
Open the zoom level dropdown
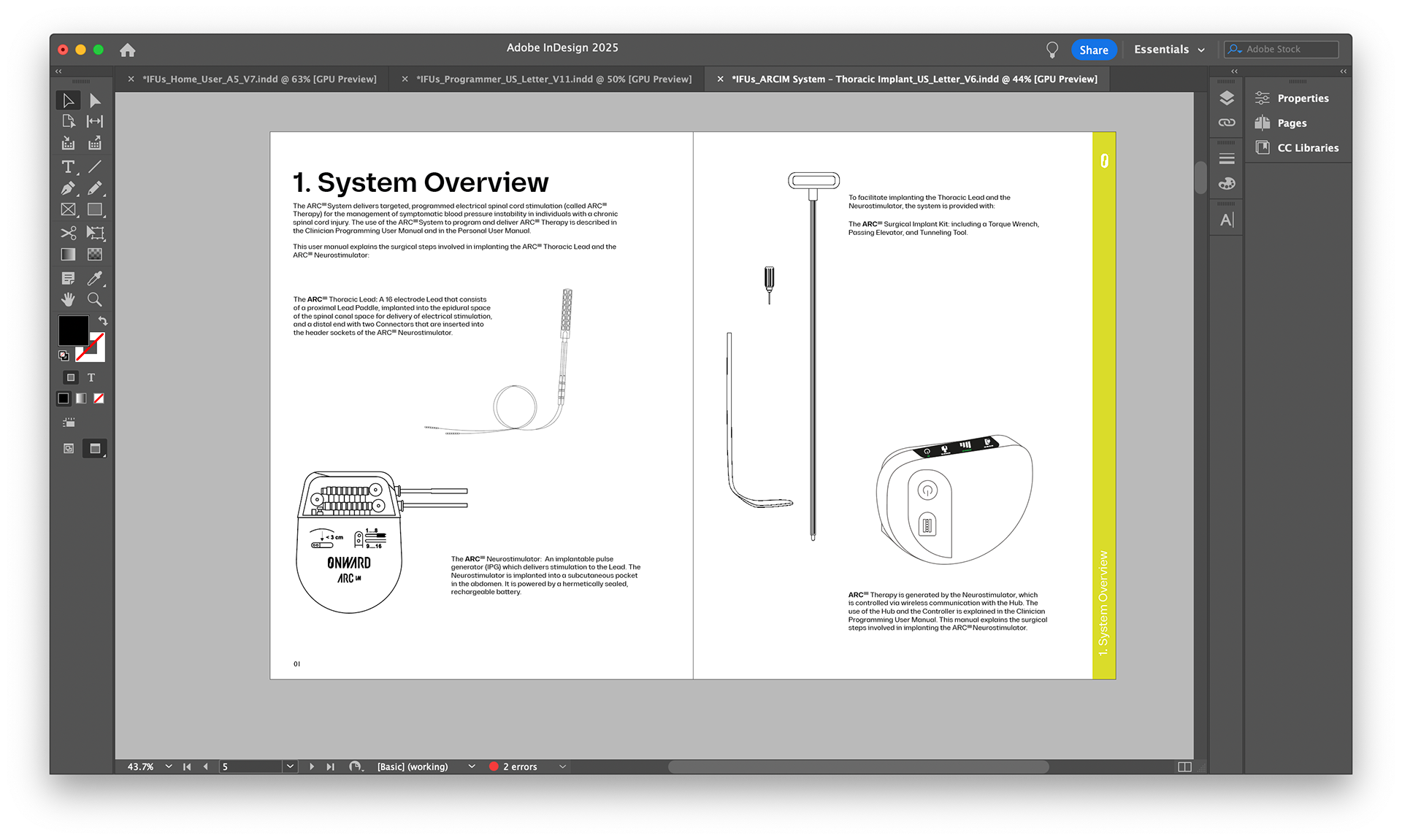tap(169, 766)
